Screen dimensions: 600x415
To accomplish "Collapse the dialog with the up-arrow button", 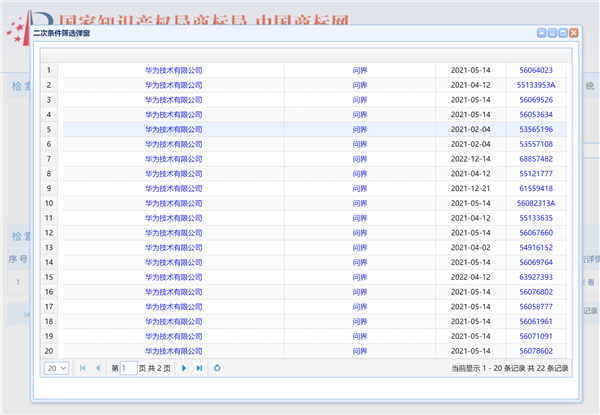I will [541, 32].
